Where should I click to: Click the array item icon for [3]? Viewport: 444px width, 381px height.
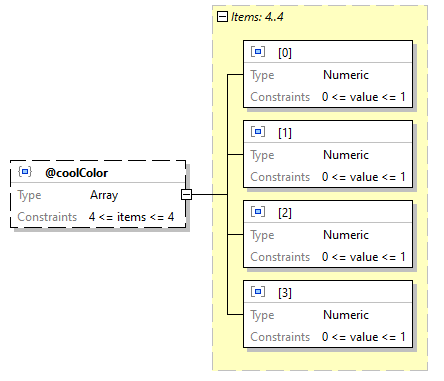coord(258,292)
